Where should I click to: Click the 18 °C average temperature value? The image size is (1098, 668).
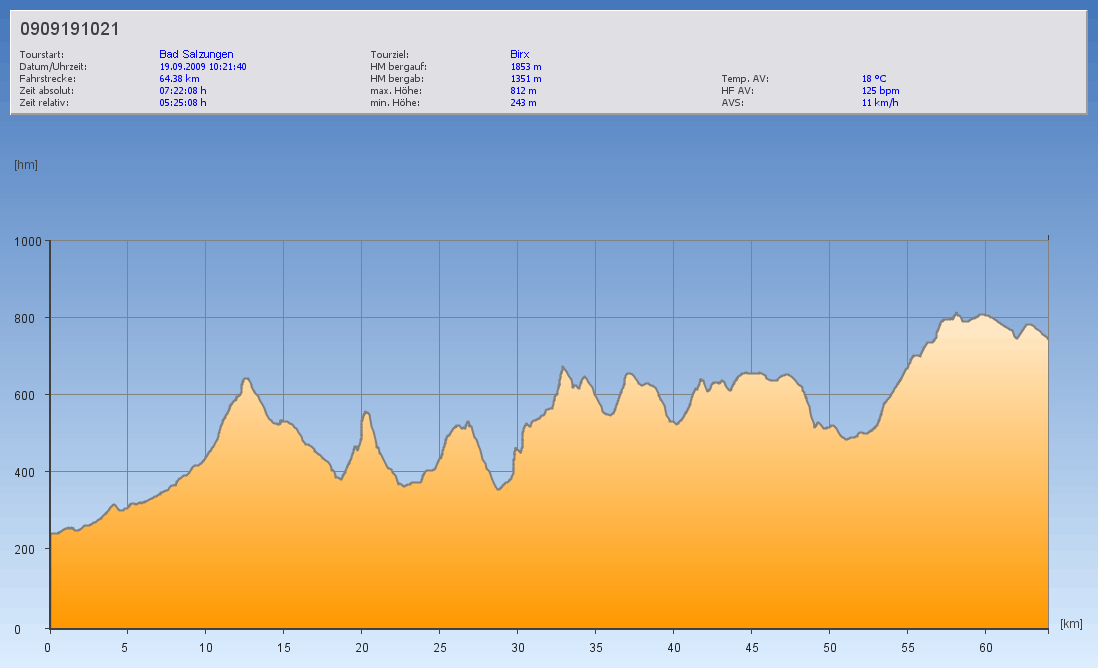874,78
